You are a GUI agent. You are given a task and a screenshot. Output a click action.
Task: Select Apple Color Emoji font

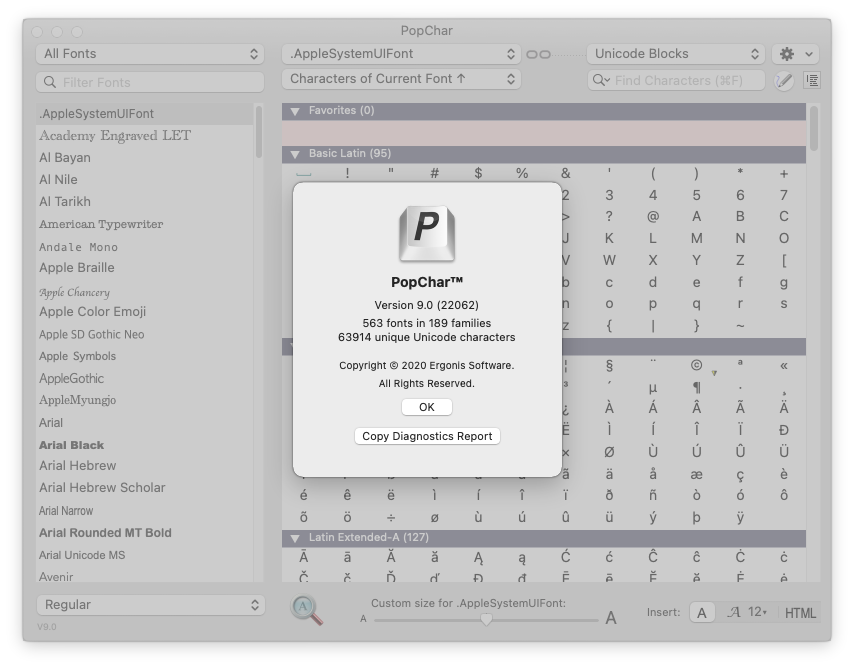pos(144,312)
